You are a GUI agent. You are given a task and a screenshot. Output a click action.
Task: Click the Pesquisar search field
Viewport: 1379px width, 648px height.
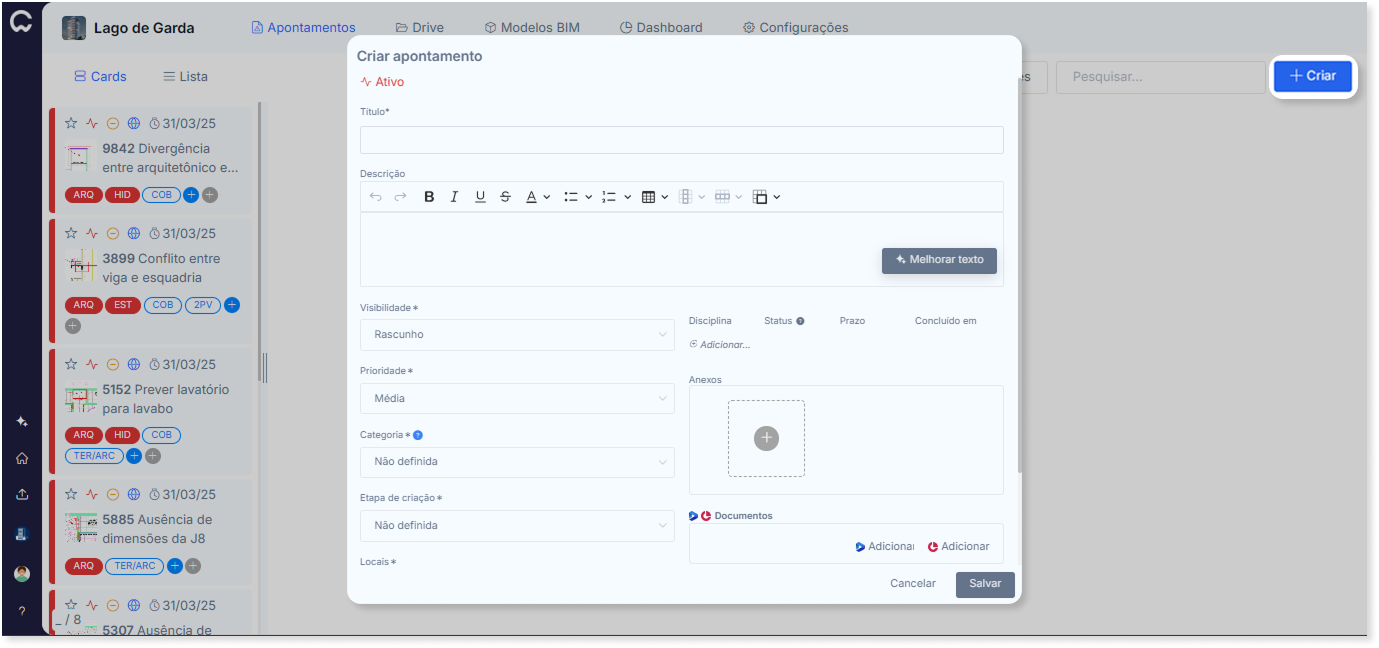click(1161, 76)
